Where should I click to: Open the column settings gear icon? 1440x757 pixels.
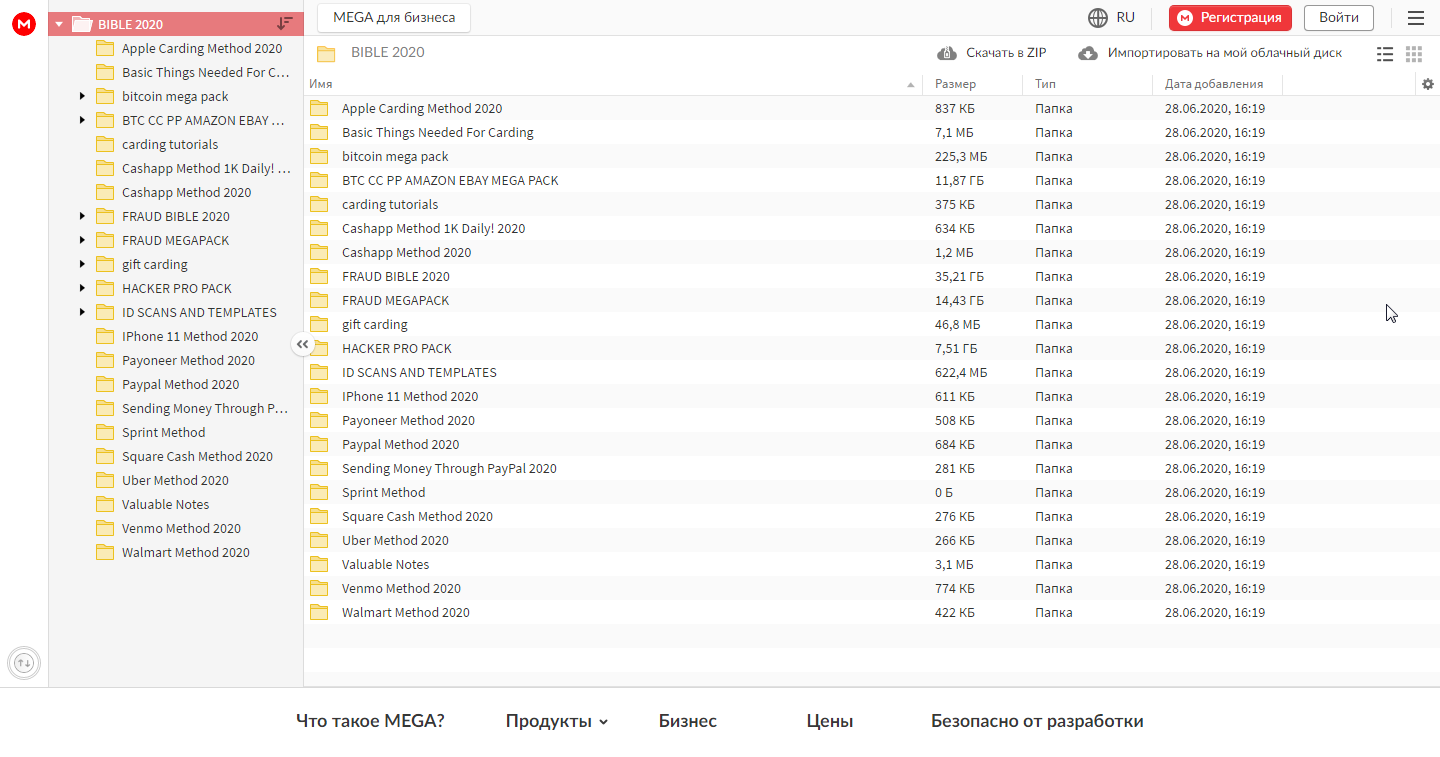coord(1427,85)
